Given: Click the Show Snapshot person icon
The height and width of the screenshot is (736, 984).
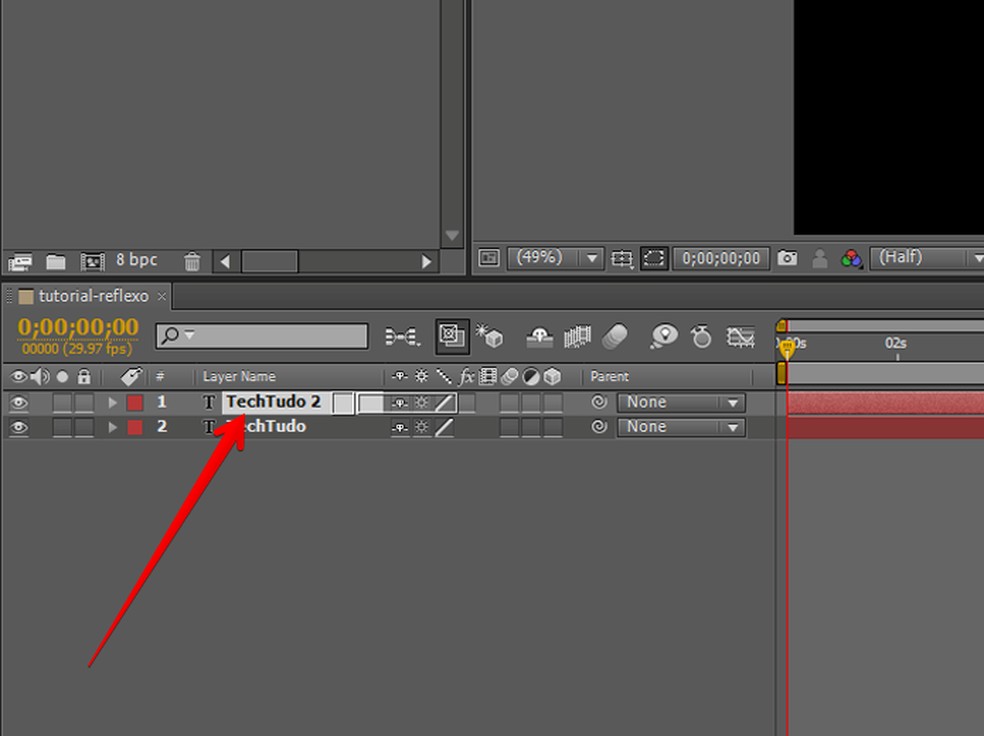Looking at the screenshot, I should point(820,258).
